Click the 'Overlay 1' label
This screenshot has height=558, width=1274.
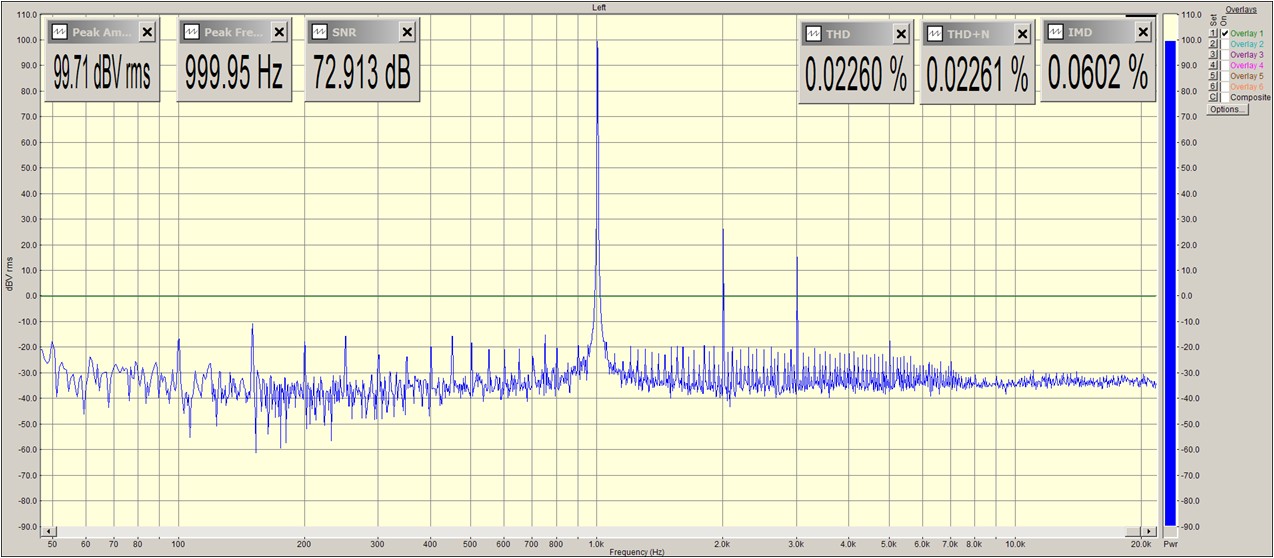tap(1246, 33)
